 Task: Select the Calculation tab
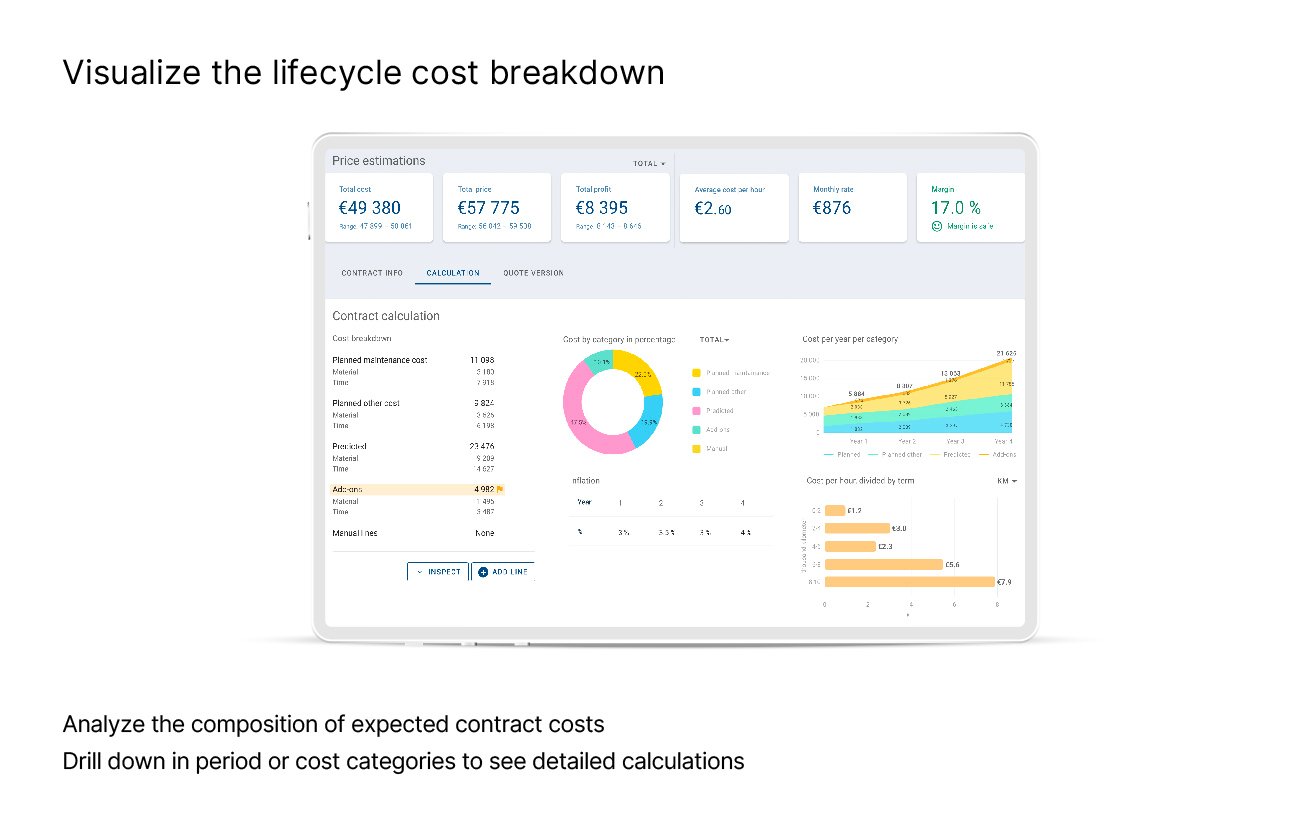[x=453, y=273]
